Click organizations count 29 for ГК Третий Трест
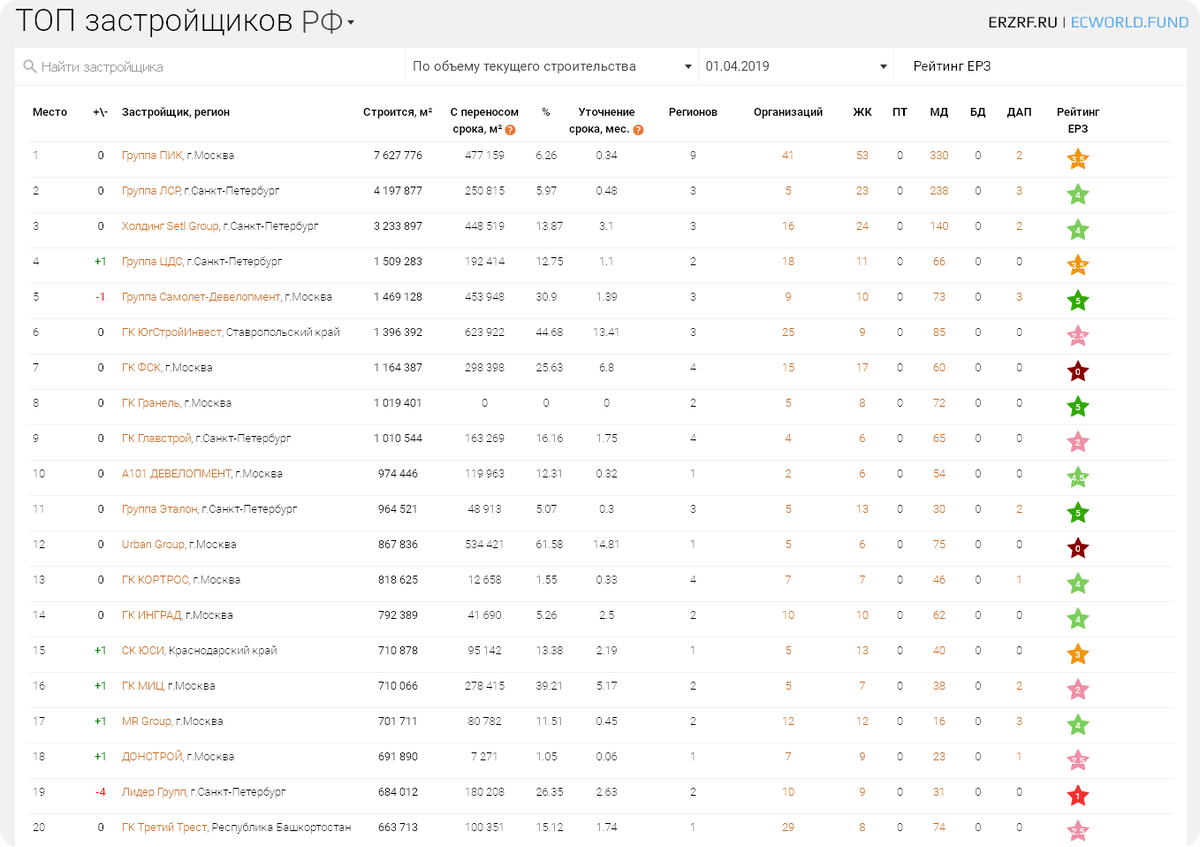Screen dimensions: 1200x847 [788, 828]
